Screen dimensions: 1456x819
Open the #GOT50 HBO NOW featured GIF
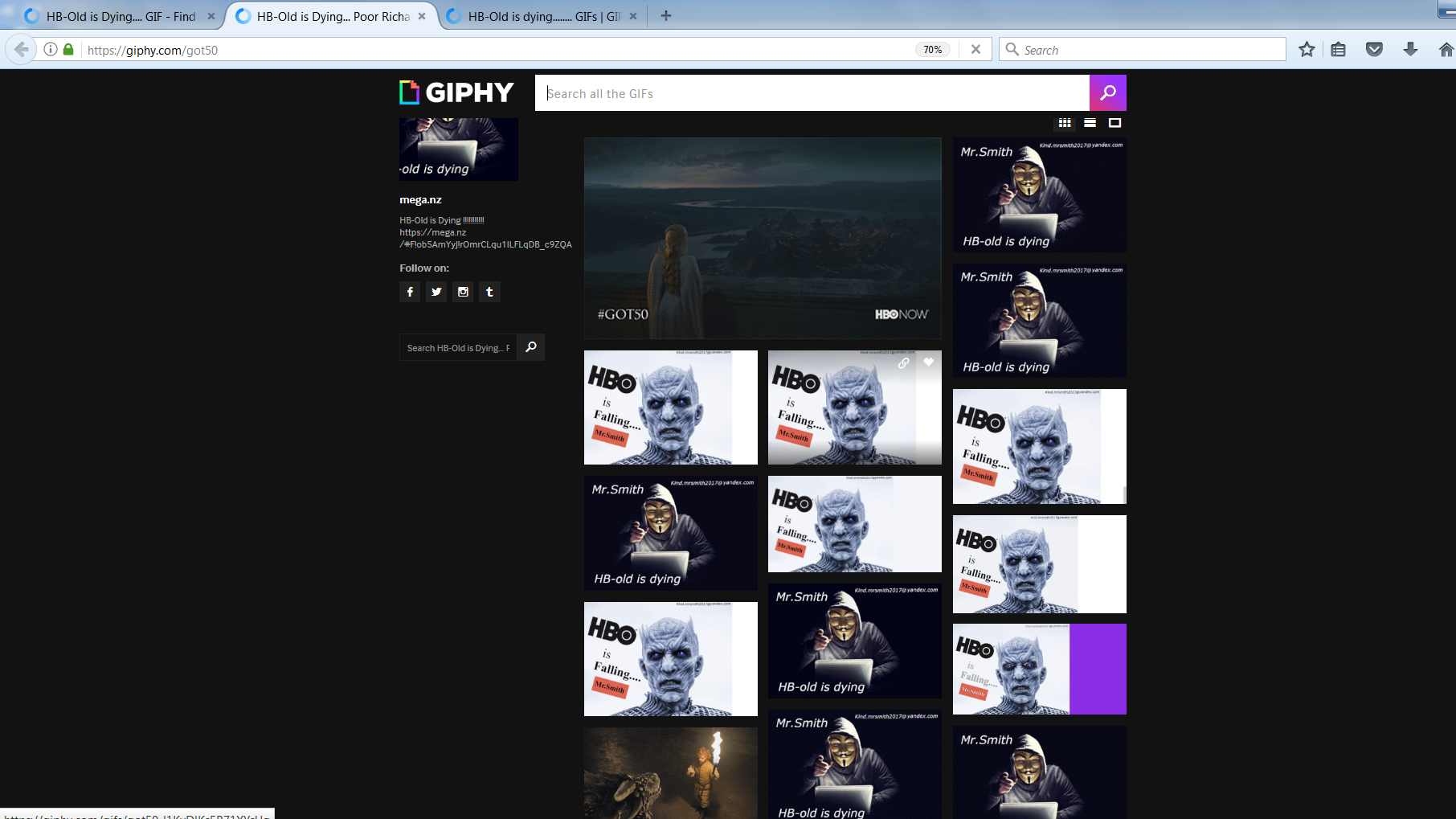[x=763, y=238]
